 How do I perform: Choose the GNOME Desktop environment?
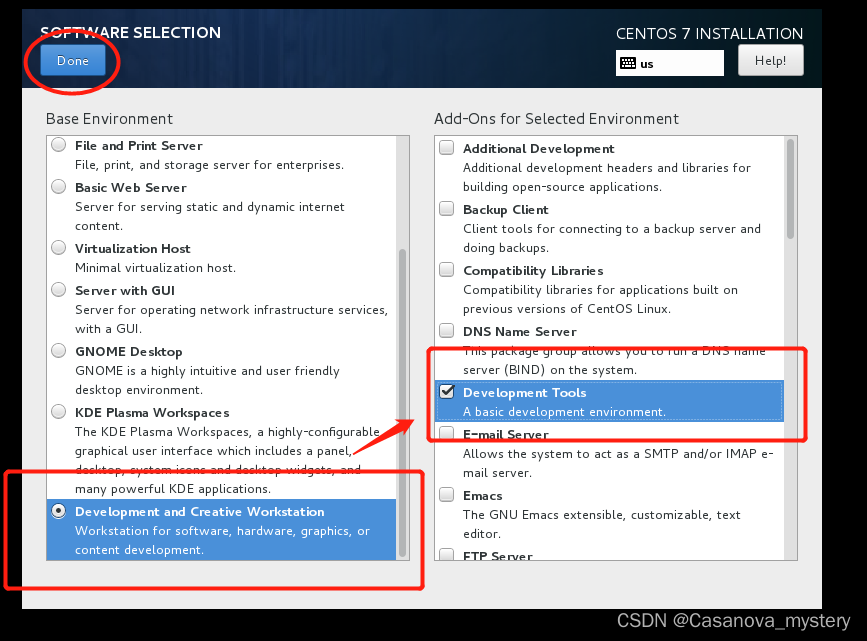pyautogui.click(x=58, y=350)
